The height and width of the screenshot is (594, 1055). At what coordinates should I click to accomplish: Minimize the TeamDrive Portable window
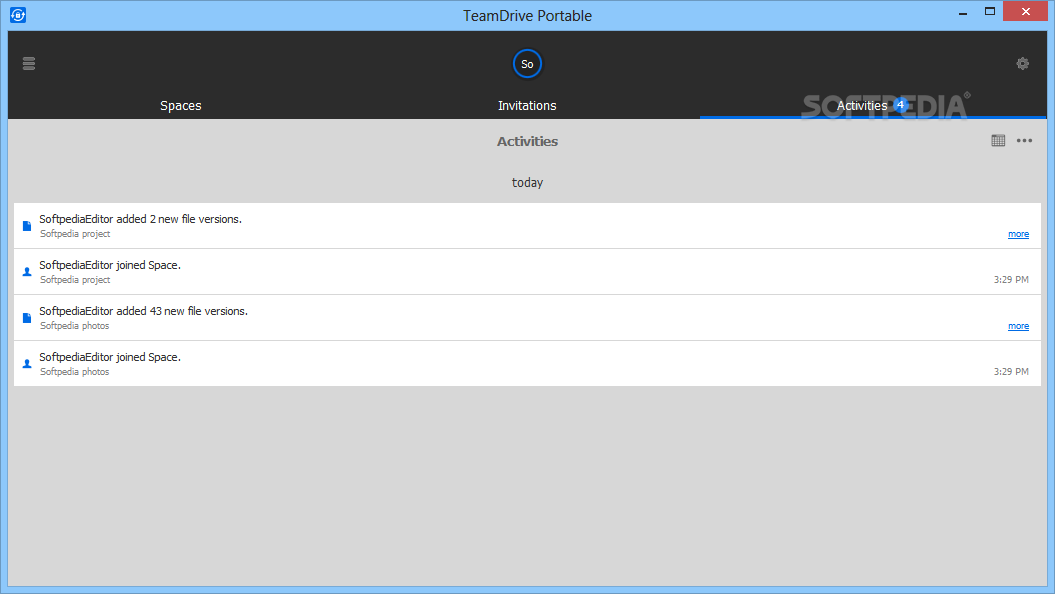tap(963, 12)
